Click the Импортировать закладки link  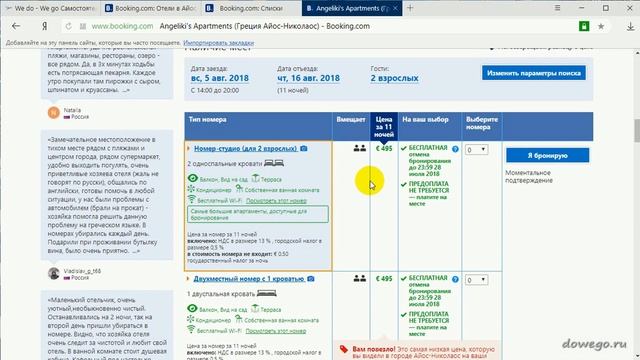218,43
